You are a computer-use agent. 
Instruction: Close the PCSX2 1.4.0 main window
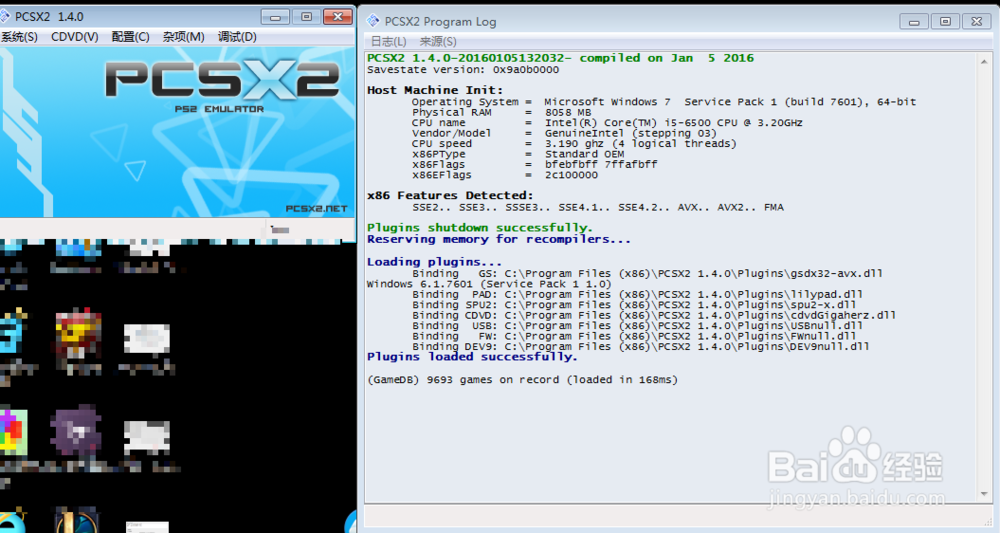click(337, 17)
